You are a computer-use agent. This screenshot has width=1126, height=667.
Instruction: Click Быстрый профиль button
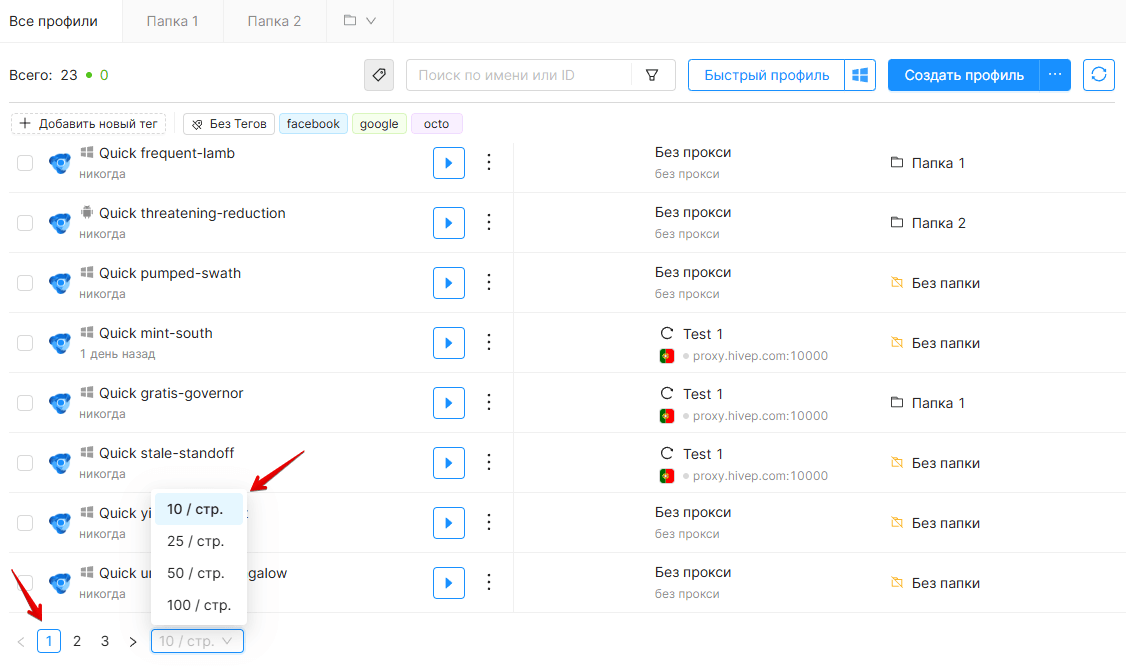pyautogui.click(x=766, y=75)
